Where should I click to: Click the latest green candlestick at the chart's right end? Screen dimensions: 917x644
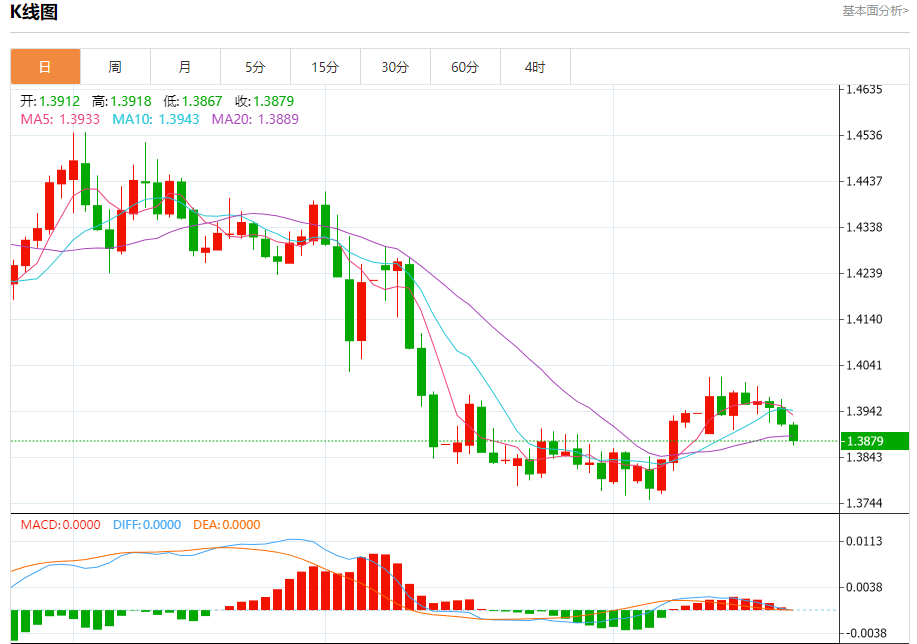pos(794,433)
